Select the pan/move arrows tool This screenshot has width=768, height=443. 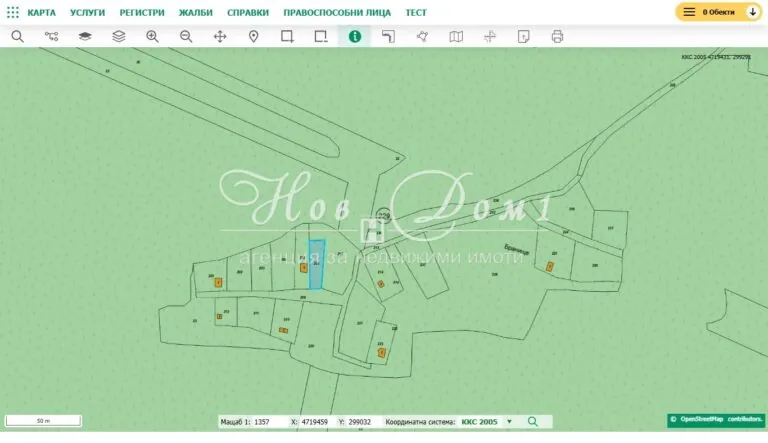coord(220,36)
